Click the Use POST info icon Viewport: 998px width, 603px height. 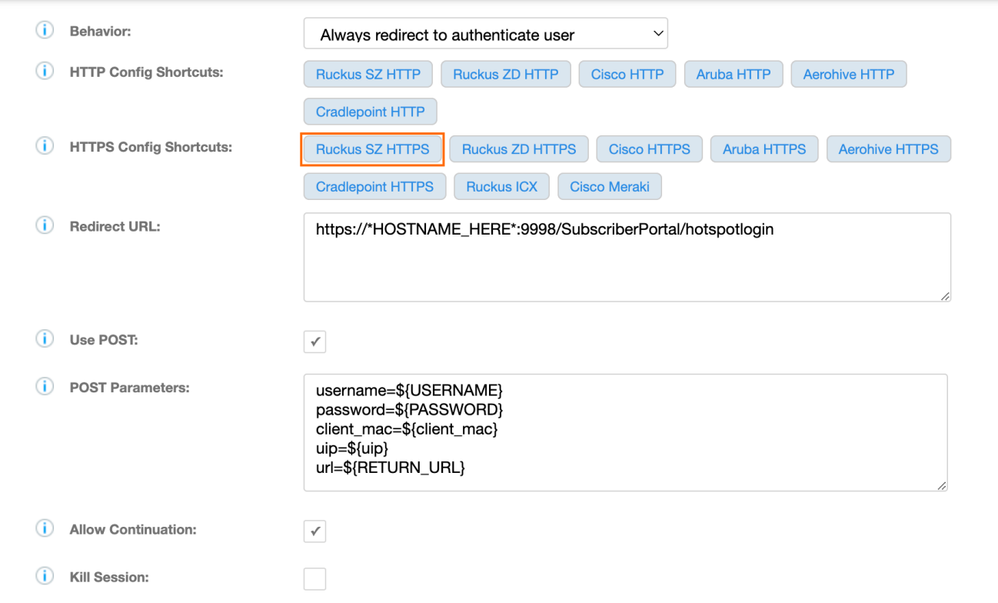point(45,340)
